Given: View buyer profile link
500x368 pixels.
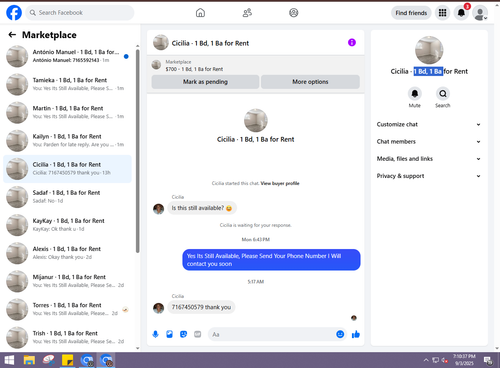Looking at the screenshot, I should [280, 183].
